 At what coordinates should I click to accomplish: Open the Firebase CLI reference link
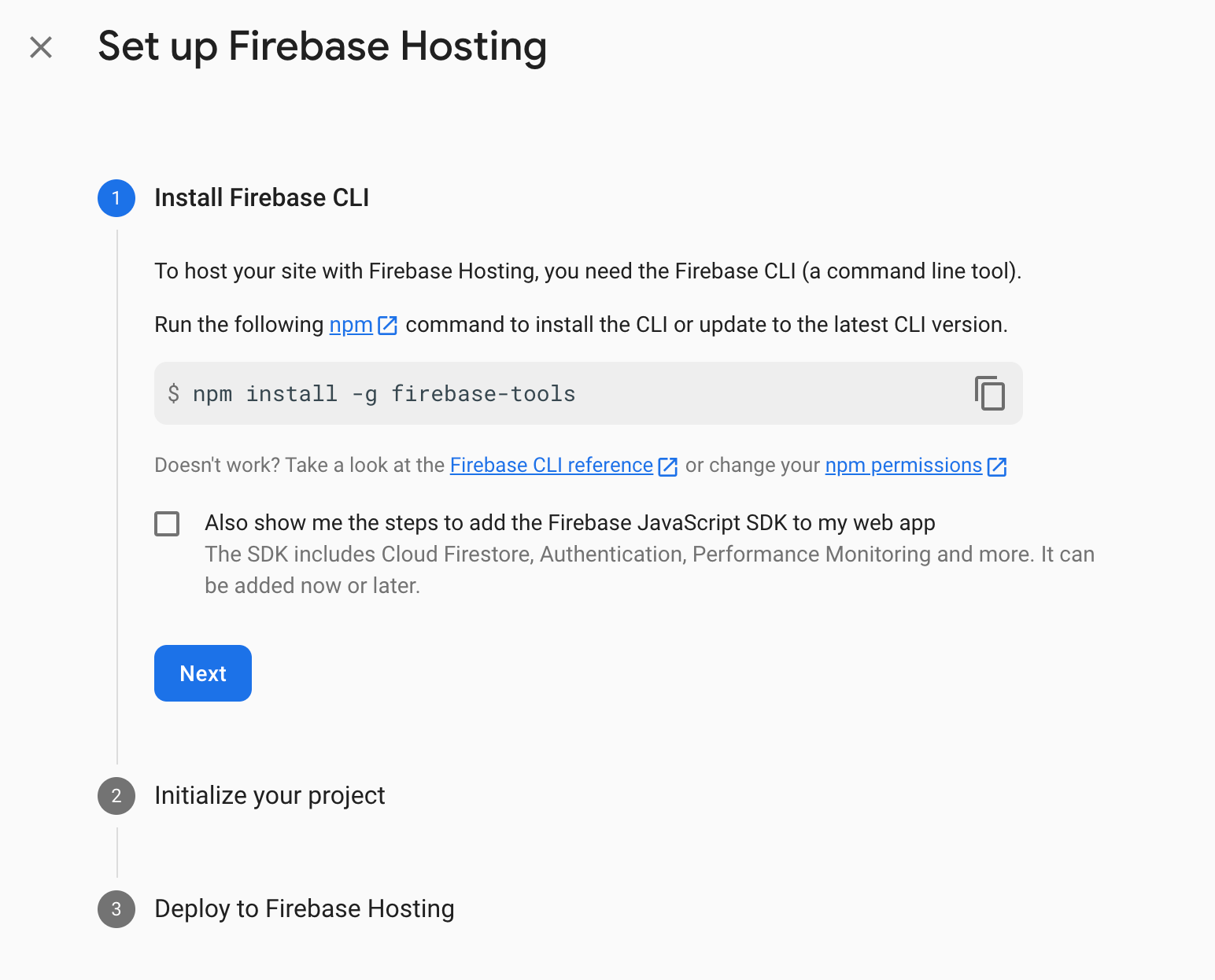pyautogui.click(x=551, y=466)
